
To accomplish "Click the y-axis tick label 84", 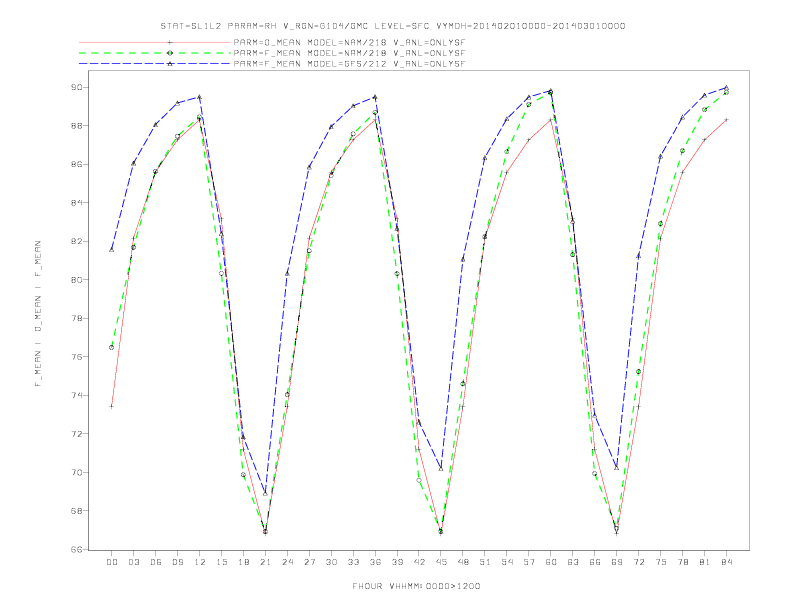I will click(x=76, y=202).
